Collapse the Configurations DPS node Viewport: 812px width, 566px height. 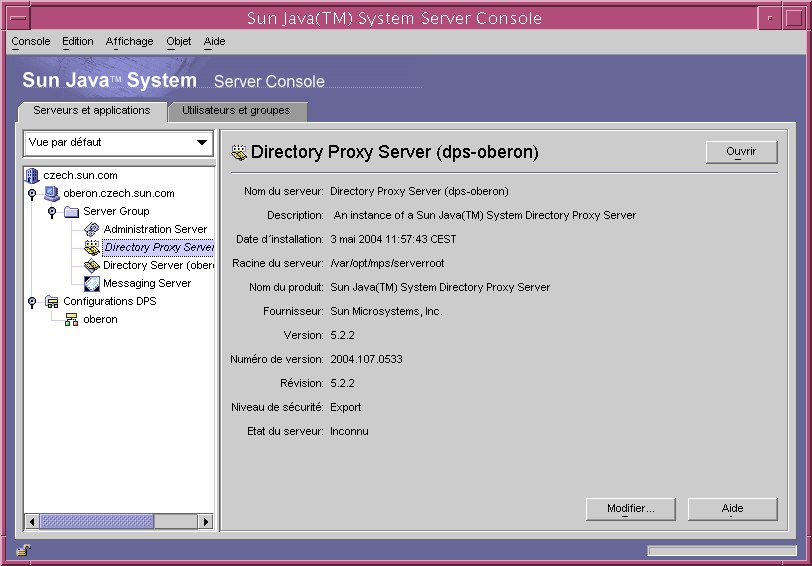click(32, 302)
